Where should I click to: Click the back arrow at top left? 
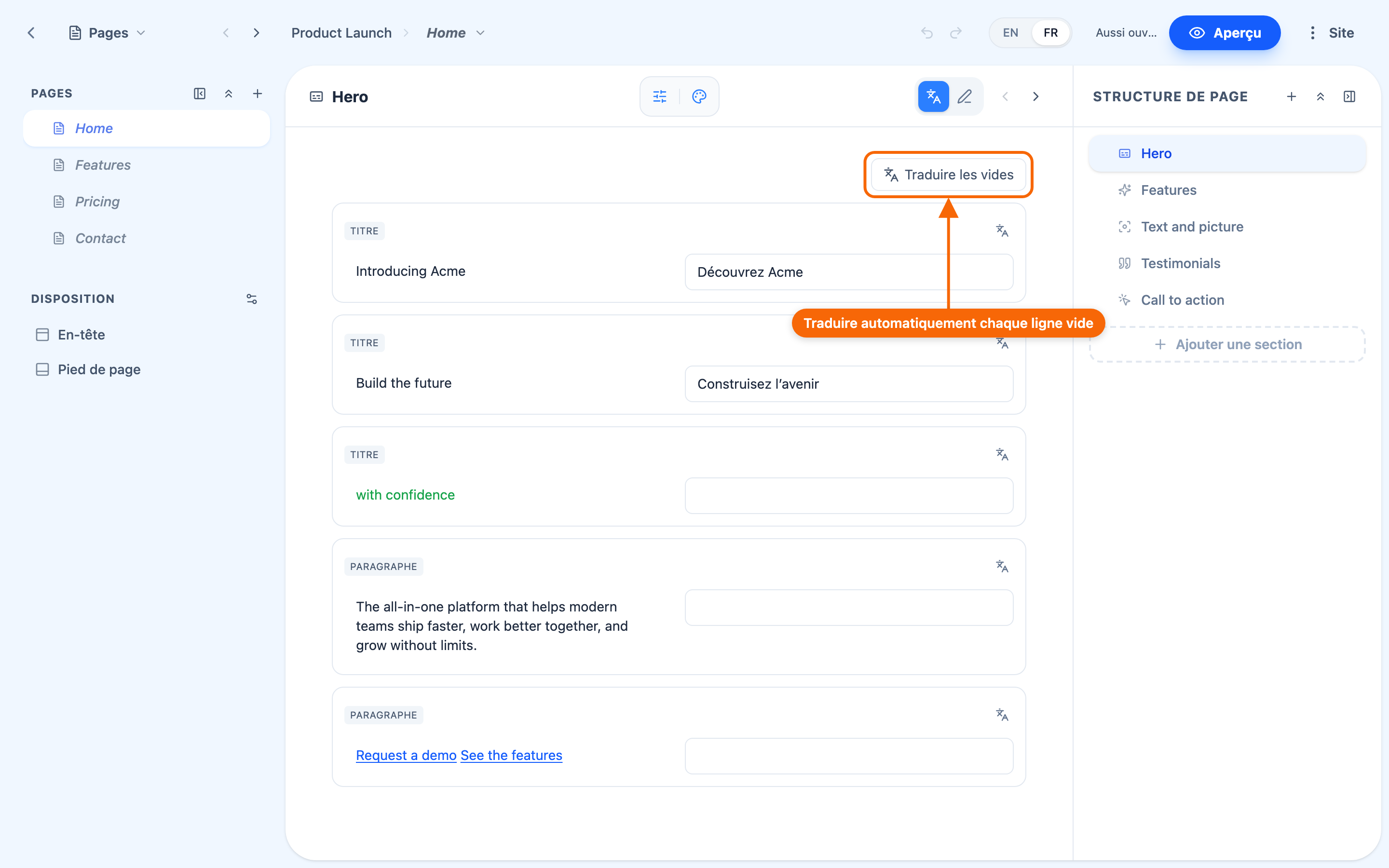tap(31, 33)
